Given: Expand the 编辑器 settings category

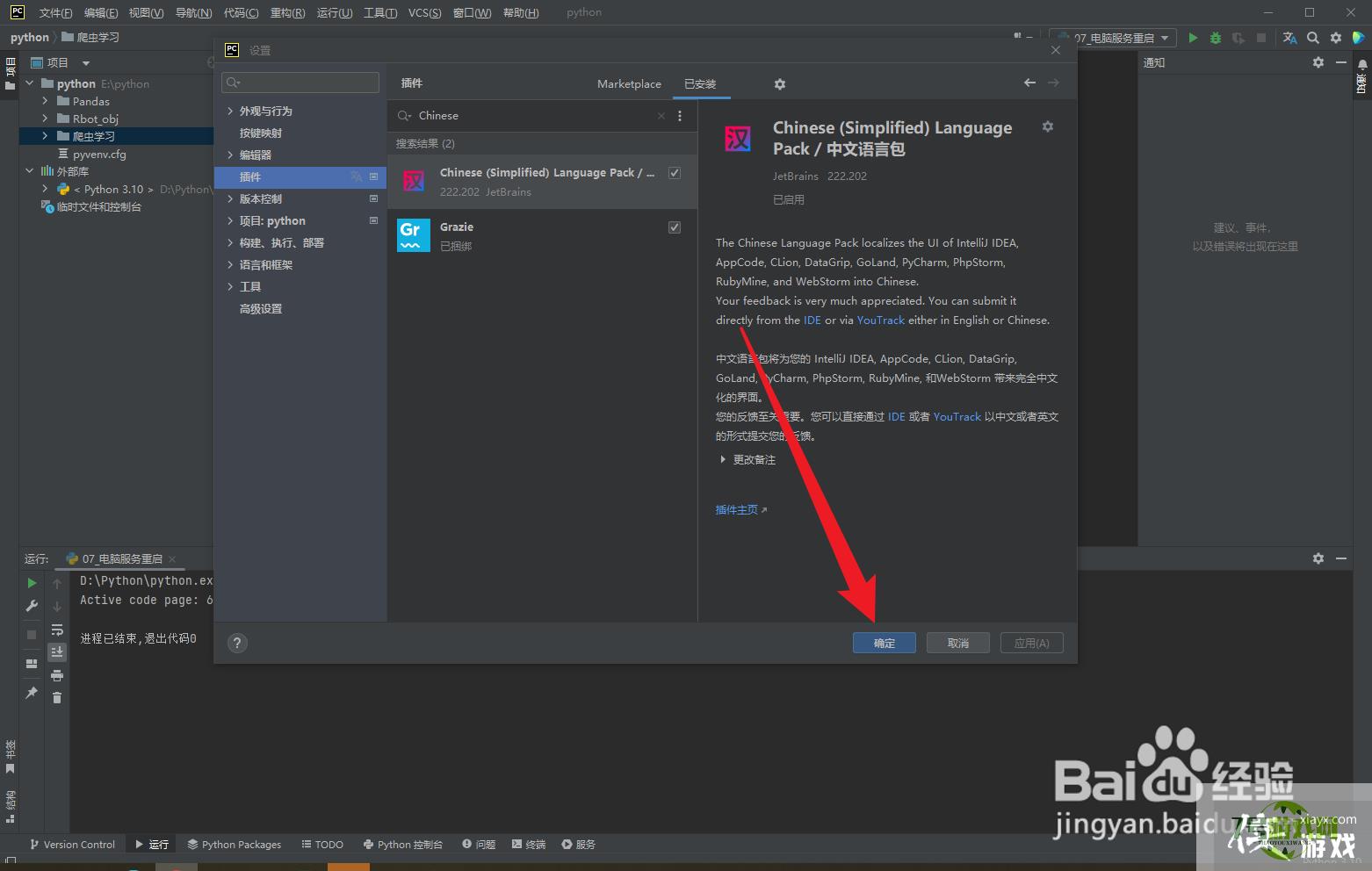Looking at the screenshot, I should click(230, 155).
